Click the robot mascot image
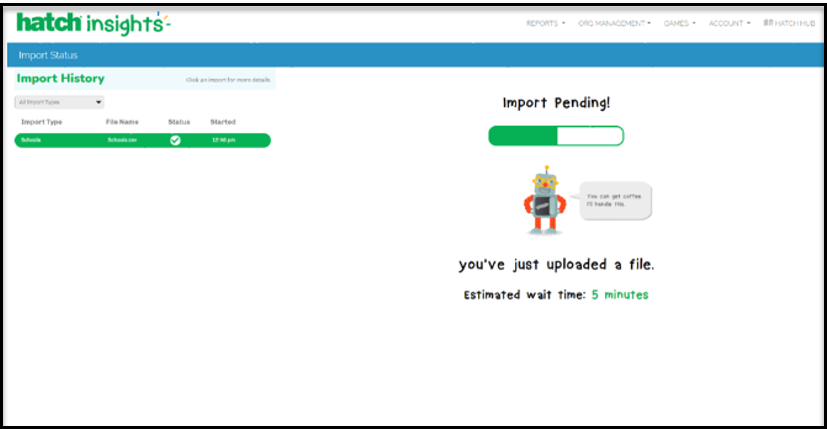The width and height of the screenshot is (827, 429). [x=544, y=200]
